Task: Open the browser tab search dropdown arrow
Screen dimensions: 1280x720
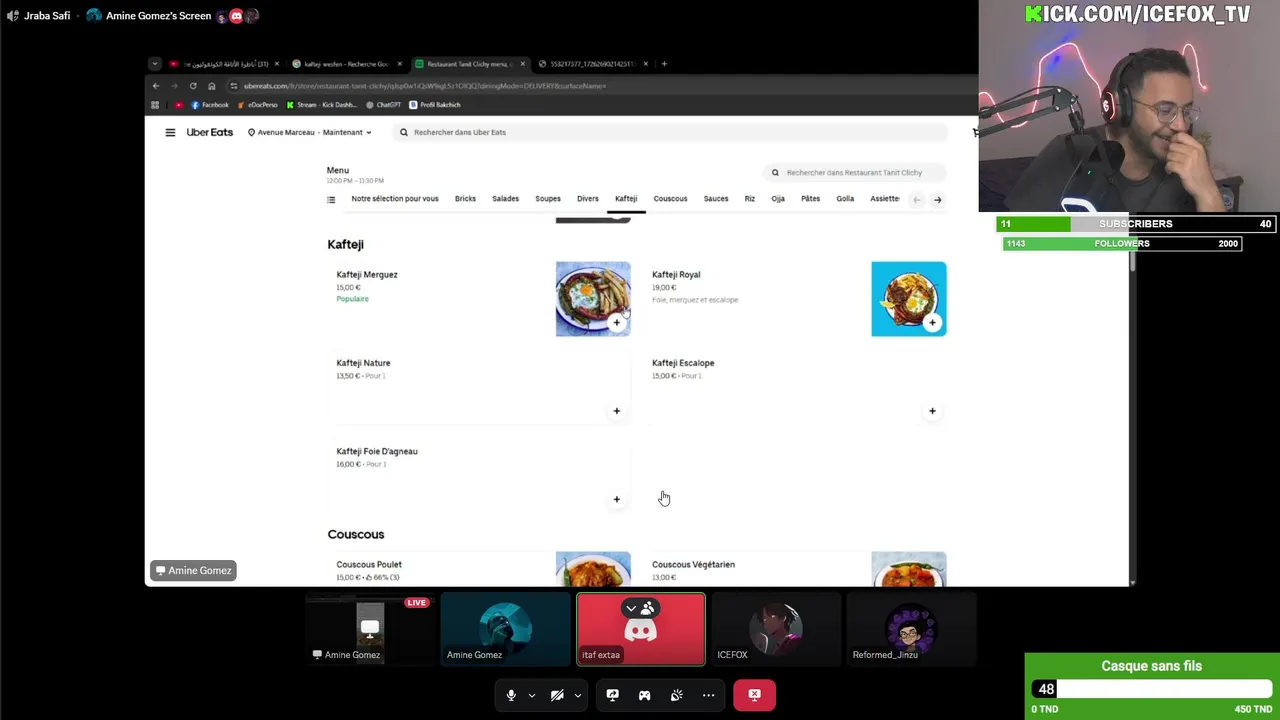Action: click(155, 64)
